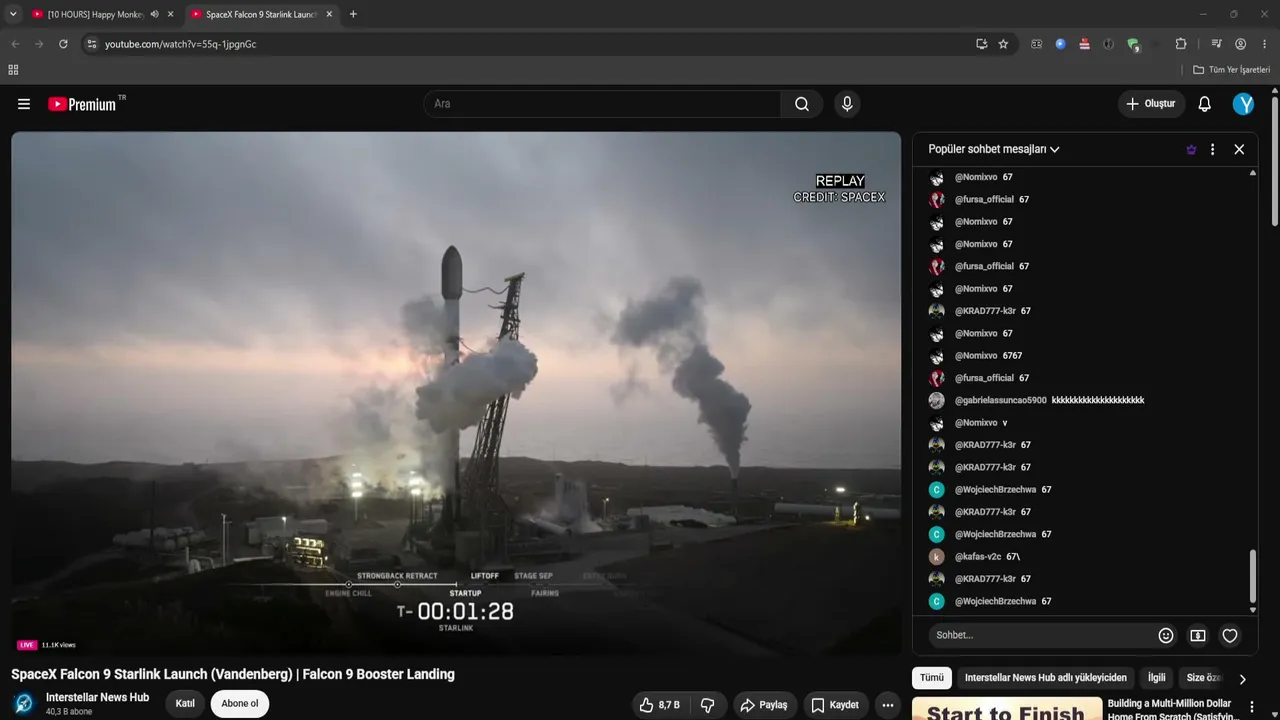Like the video with thumbs up
The image size is (1280, 720).
661,705
